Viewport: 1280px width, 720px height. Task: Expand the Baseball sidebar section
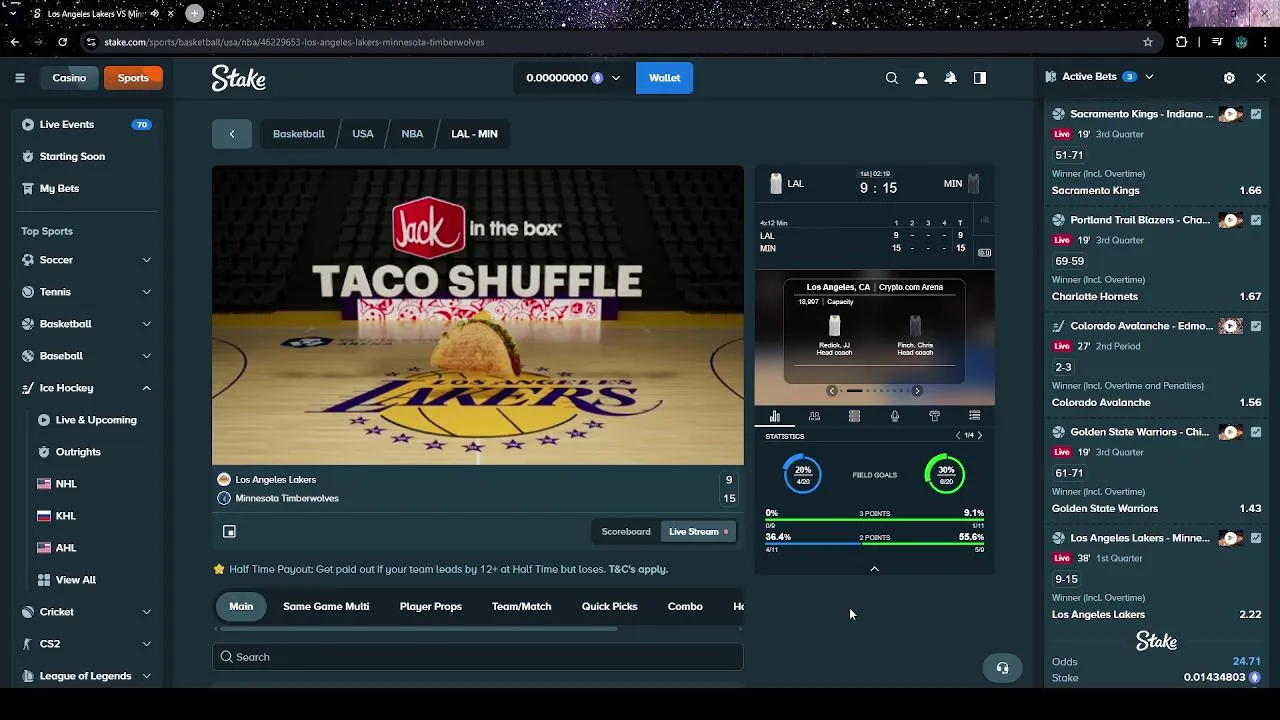(146, 356)
